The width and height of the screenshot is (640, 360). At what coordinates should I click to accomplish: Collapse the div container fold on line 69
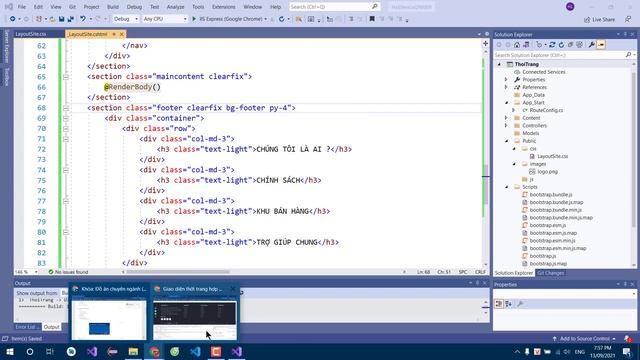pos(66,118)
